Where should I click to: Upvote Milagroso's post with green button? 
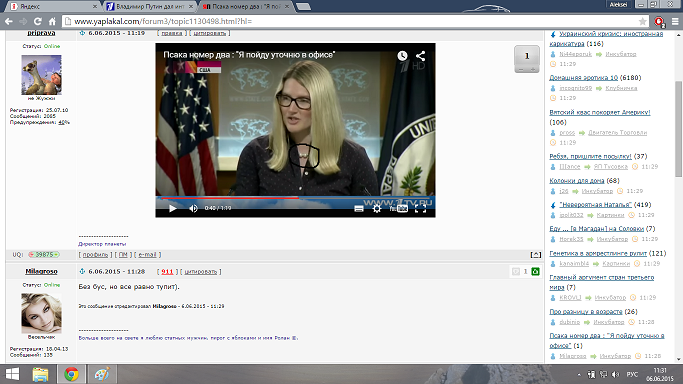pos(535,272)
